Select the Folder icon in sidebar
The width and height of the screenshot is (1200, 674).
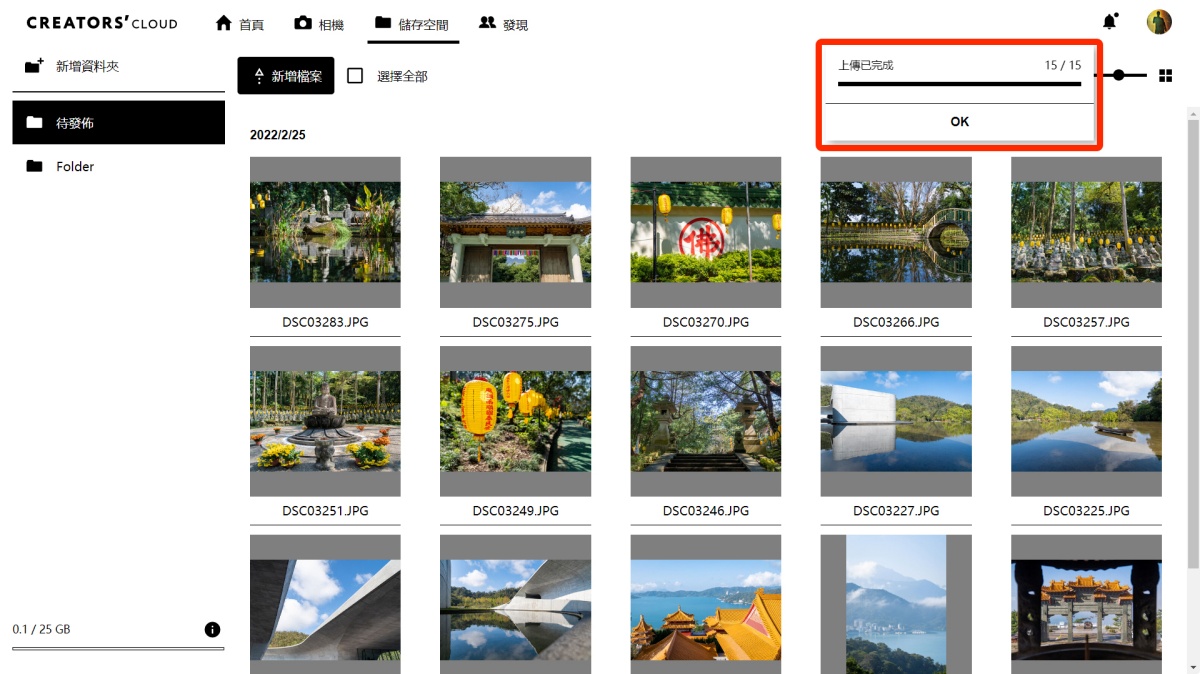[x=35, y=166]
